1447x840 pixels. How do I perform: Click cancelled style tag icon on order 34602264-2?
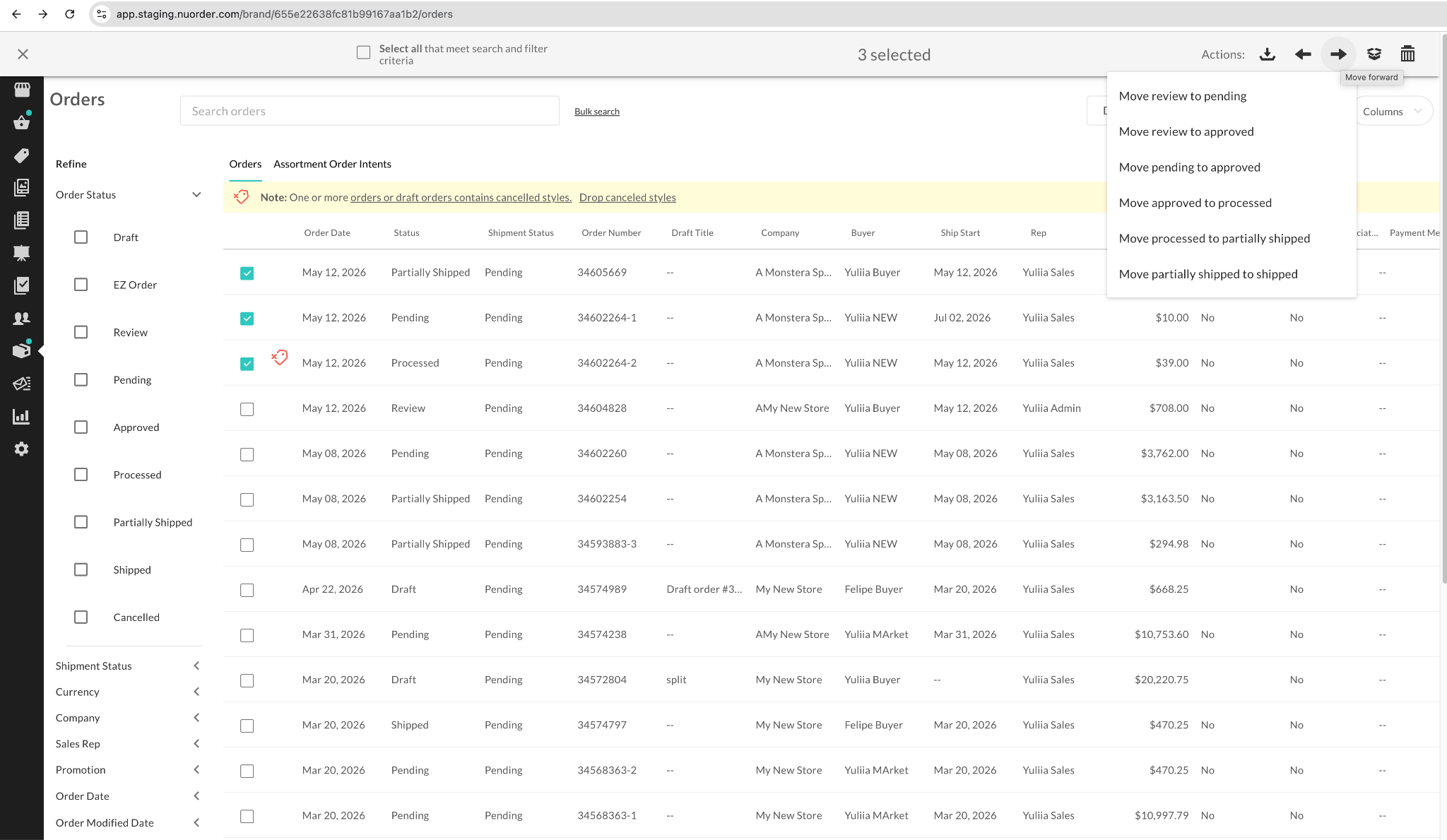click(280, 357)
